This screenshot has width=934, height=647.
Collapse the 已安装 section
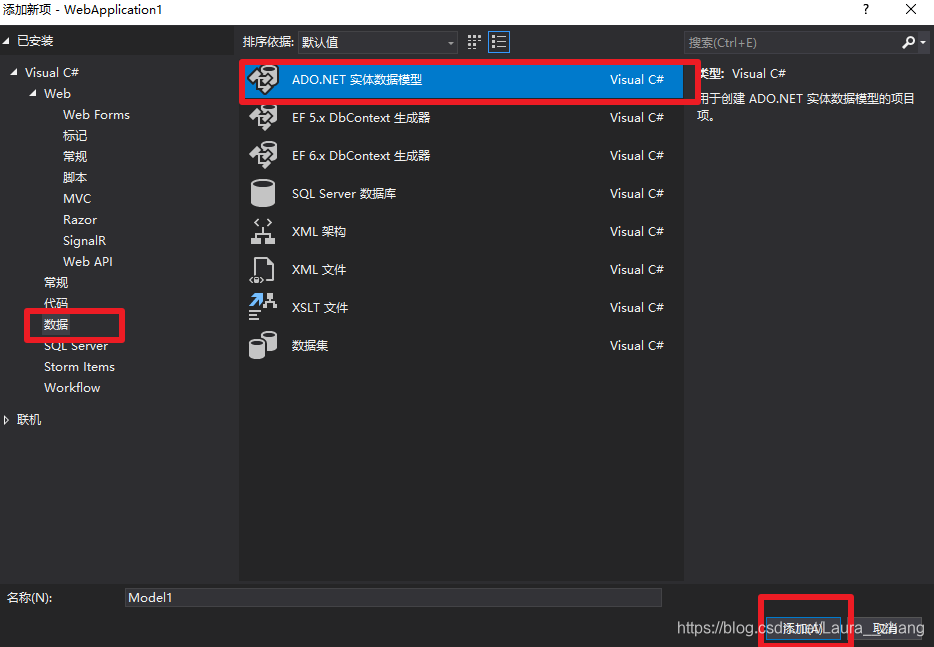click(x=6, y=41)
